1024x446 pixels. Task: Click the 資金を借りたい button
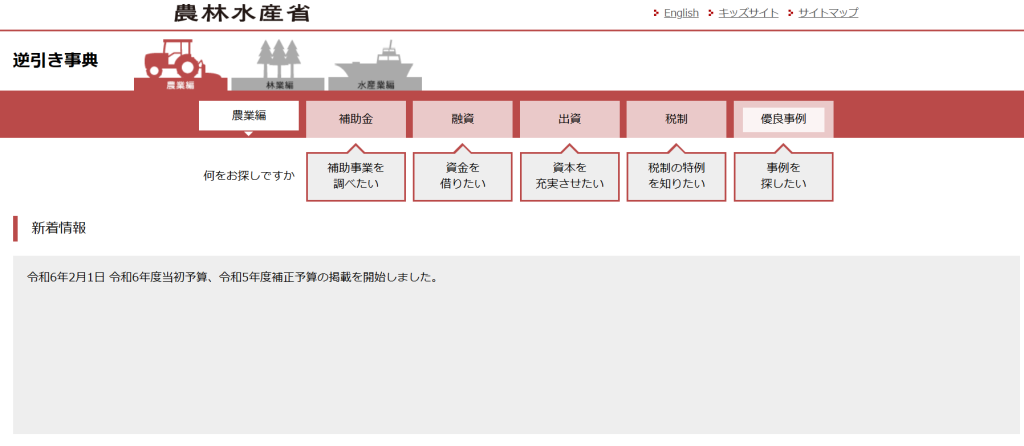[x=462, y=176]
